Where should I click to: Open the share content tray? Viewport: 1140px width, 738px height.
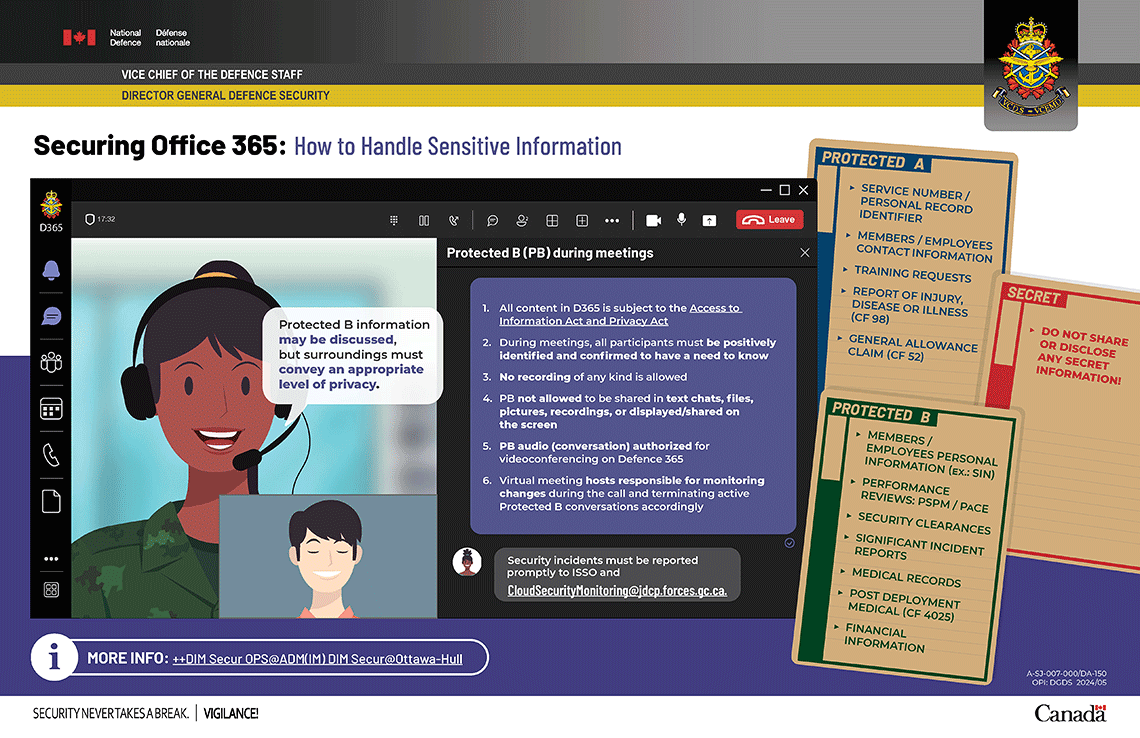(x=709, y=220)
